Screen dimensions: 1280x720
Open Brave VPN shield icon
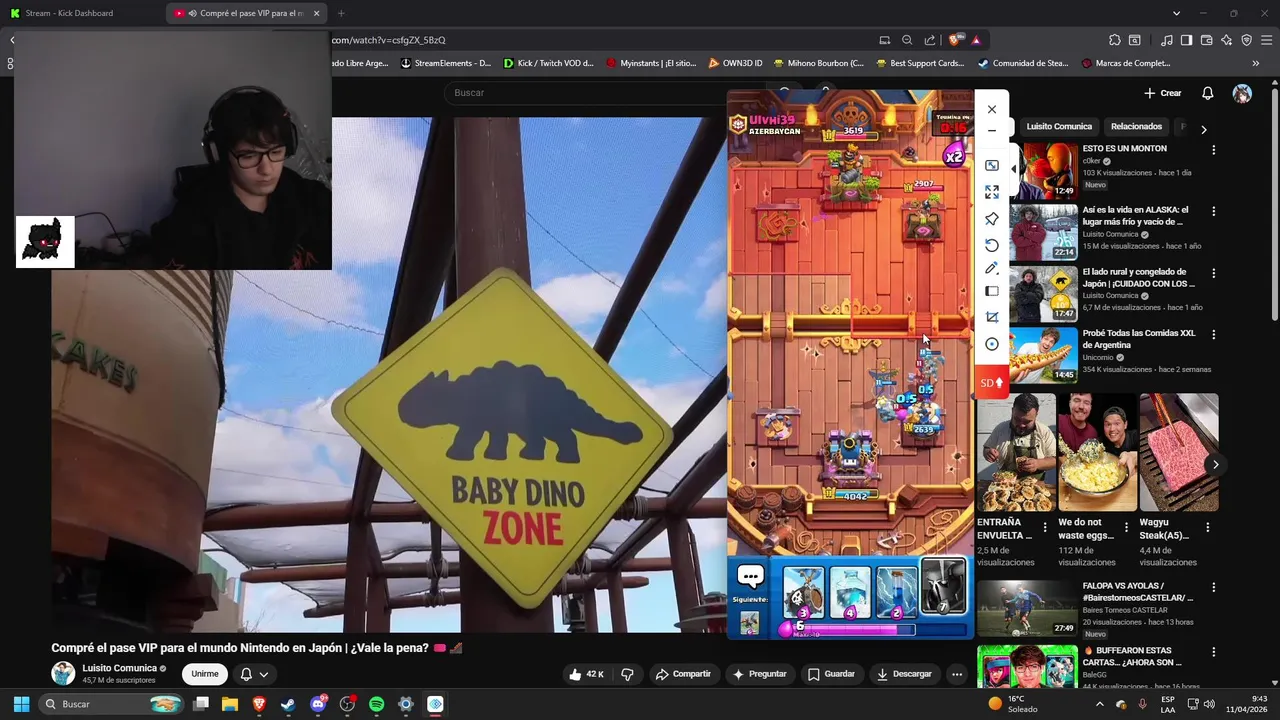(x=1247, y=40)
